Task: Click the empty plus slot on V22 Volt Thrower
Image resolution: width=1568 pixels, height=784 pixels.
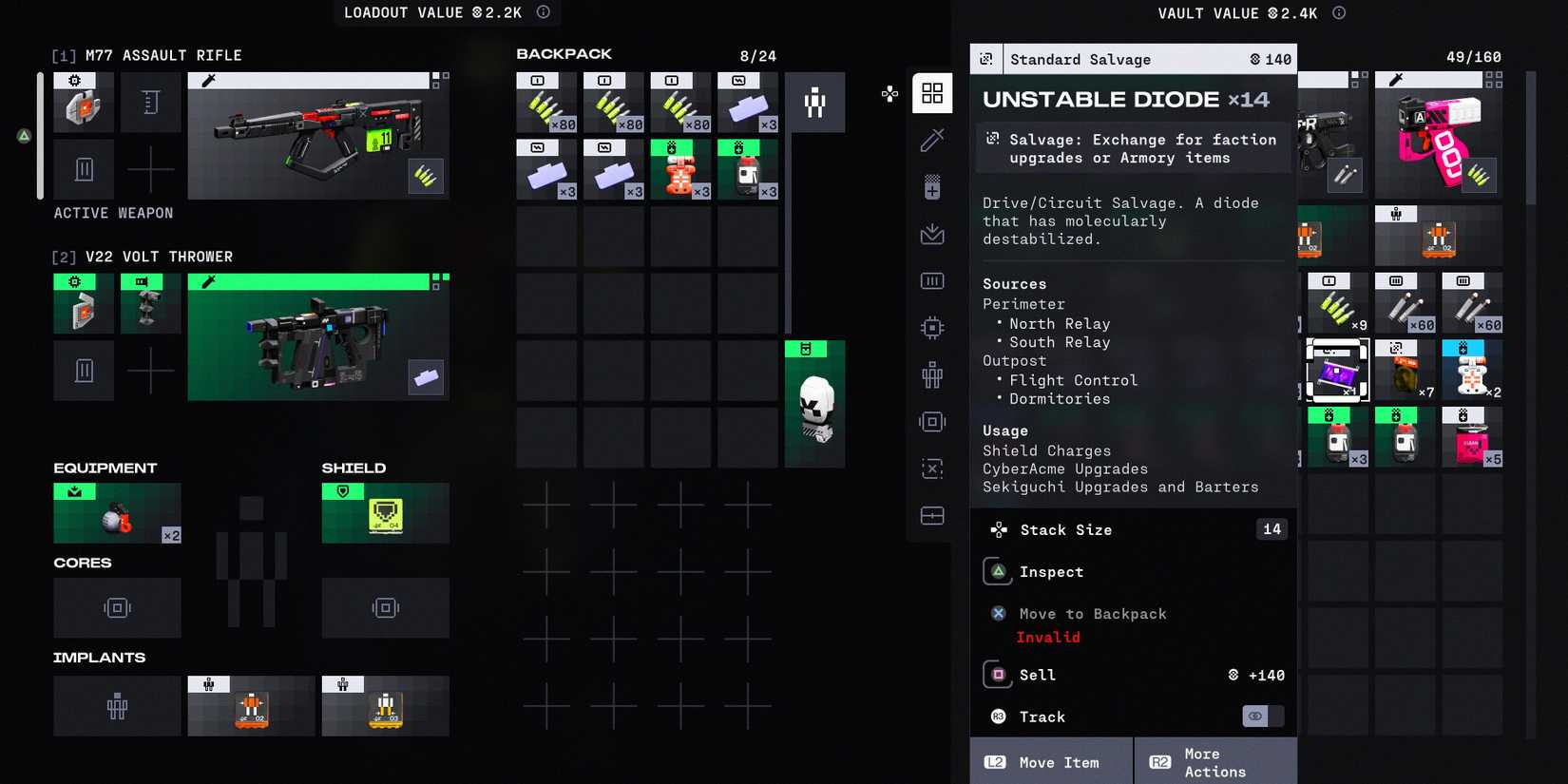Action: click(150, 371)
